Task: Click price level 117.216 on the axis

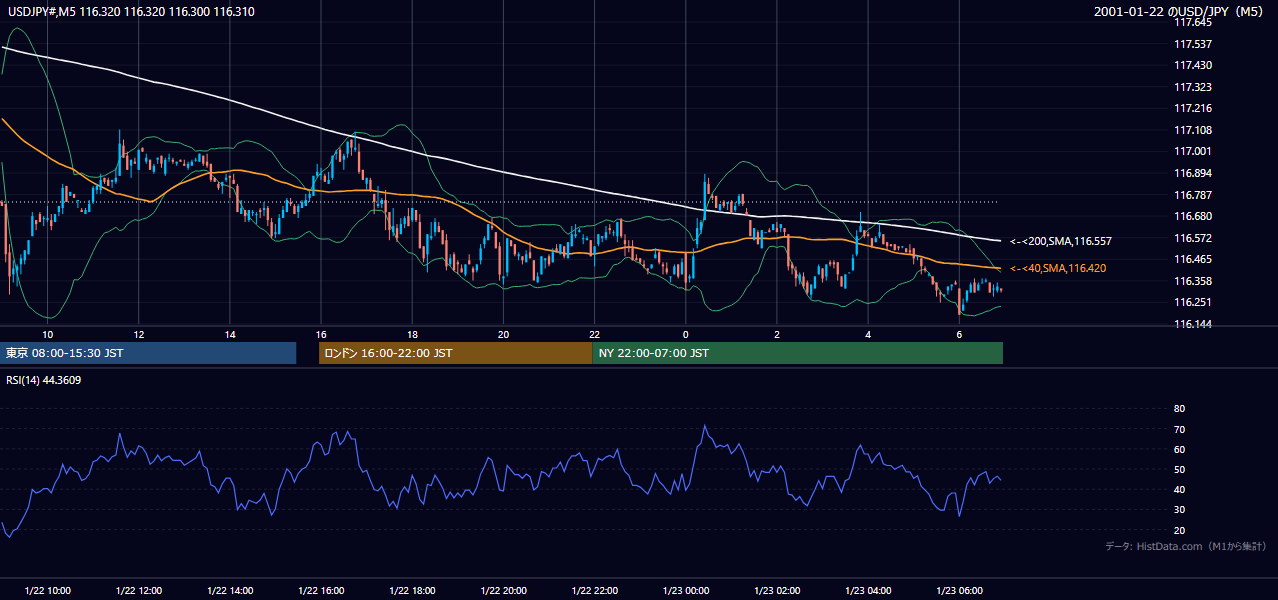Action: [1193, 108]
